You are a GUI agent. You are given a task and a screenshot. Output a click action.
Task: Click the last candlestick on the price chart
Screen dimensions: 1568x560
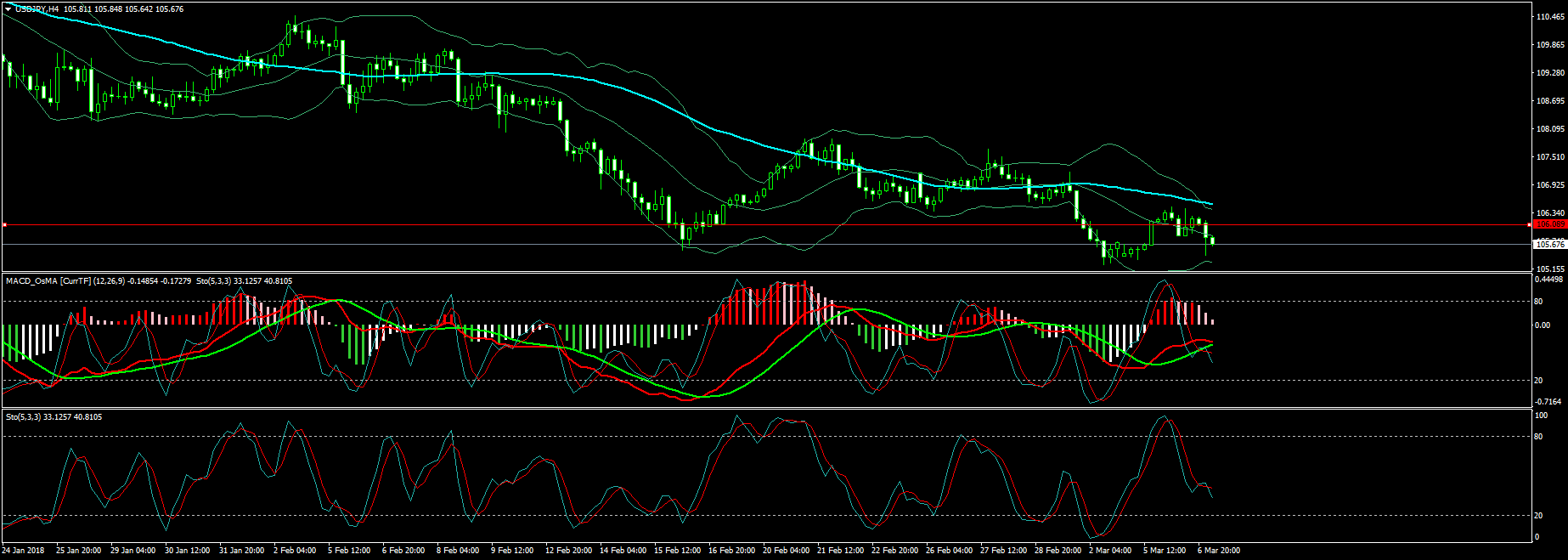coord(1212,241)
